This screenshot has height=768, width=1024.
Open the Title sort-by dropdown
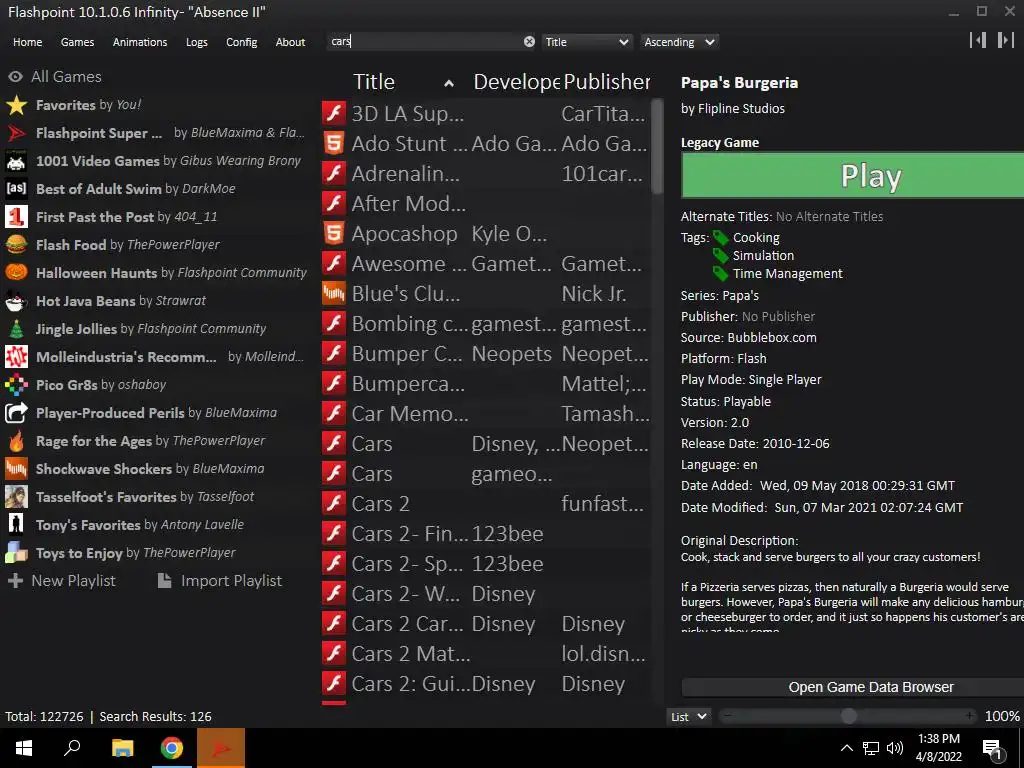point(586,42)
